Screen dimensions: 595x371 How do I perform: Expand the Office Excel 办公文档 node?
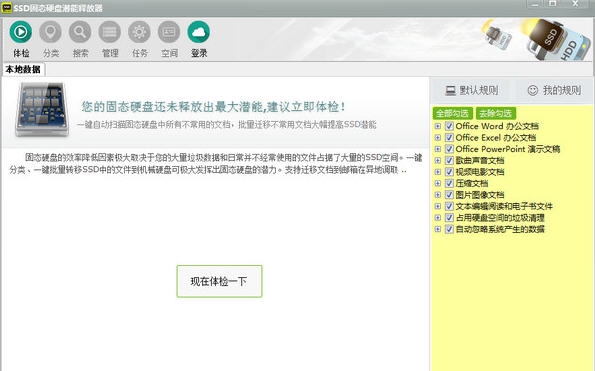pos(438,137)
